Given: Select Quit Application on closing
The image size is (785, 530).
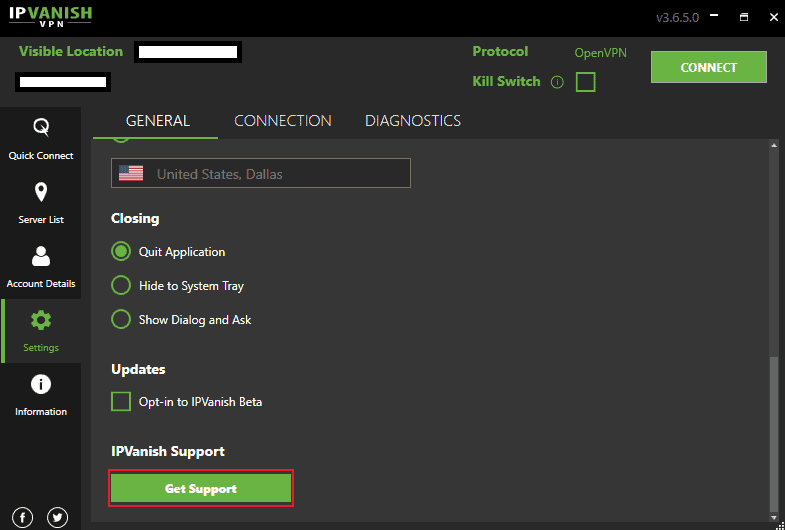Looking at the screenshot, I should pyautogui.click(x=121, y=251).
